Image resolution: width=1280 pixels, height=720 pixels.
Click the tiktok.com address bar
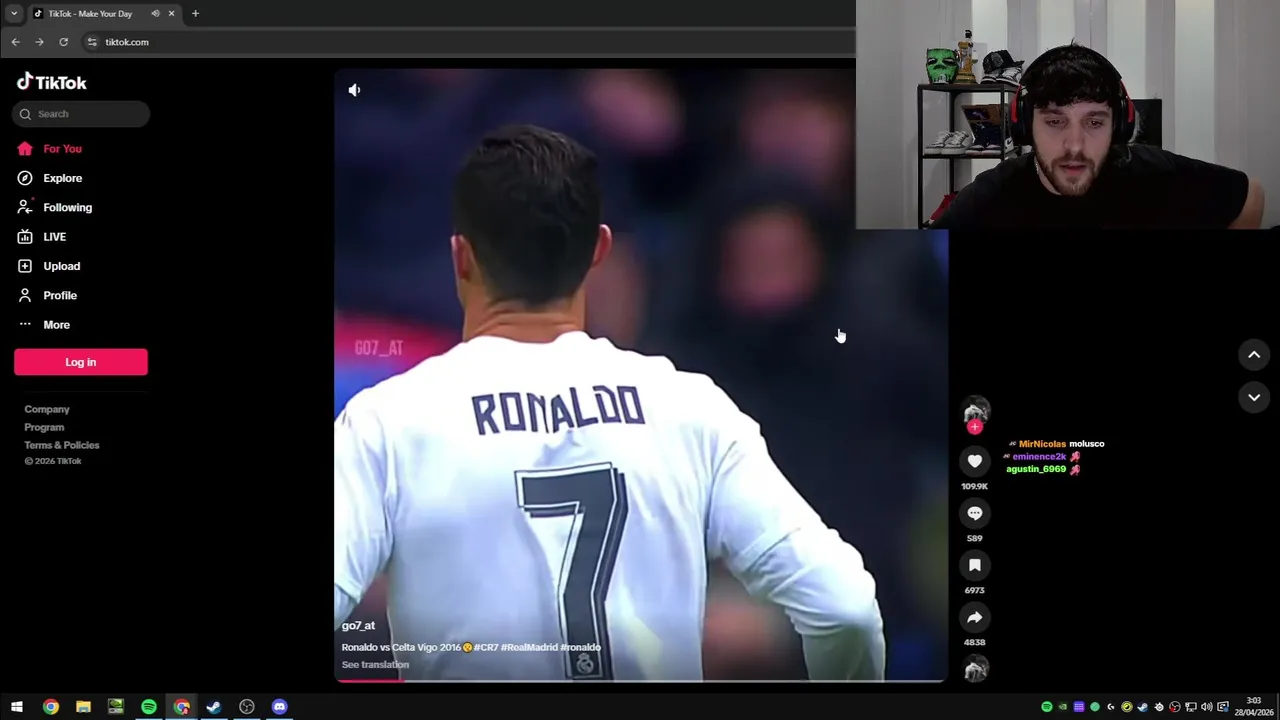coord(470,42)
